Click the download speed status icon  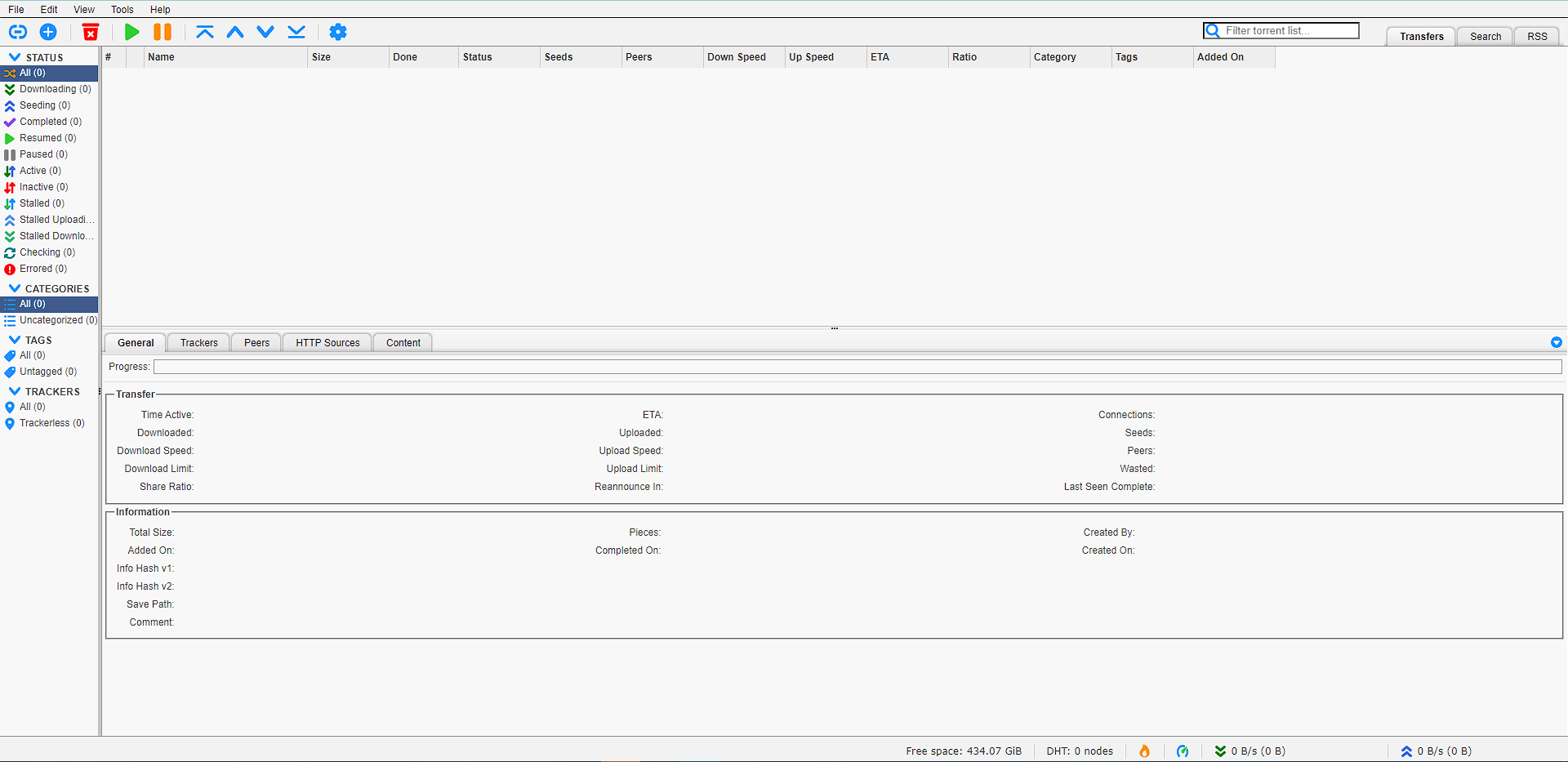pos(1220,751)
